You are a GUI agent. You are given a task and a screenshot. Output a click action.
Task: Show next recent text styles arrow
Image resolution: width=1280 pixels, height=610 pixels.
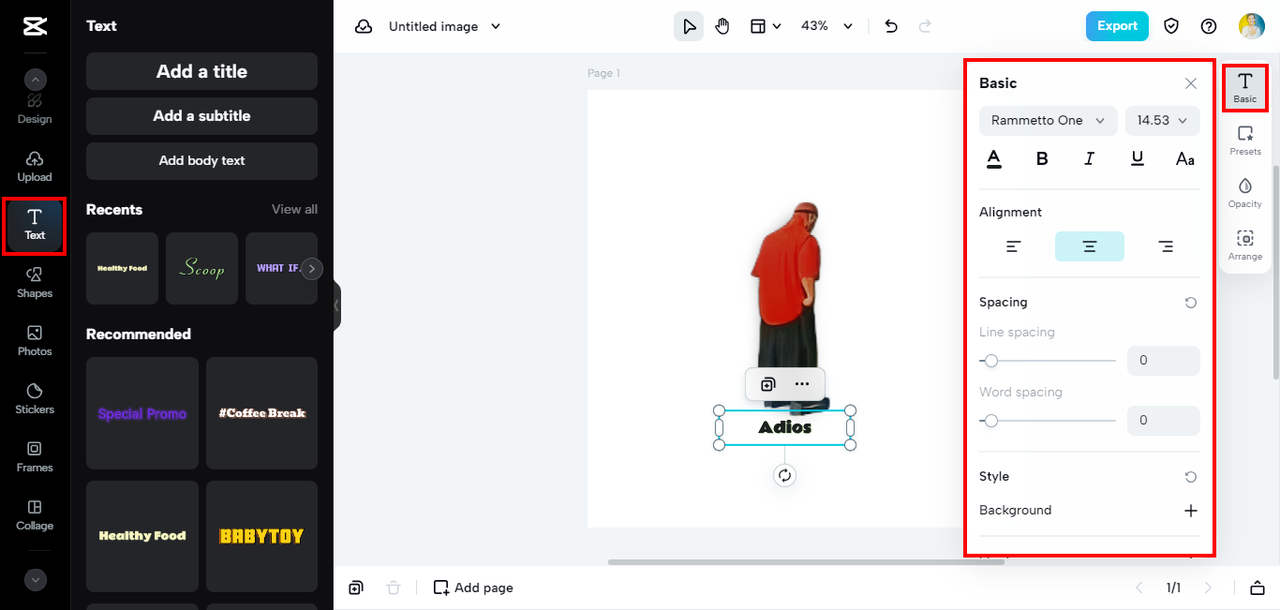pyautogui.click(x=312, y=268)
